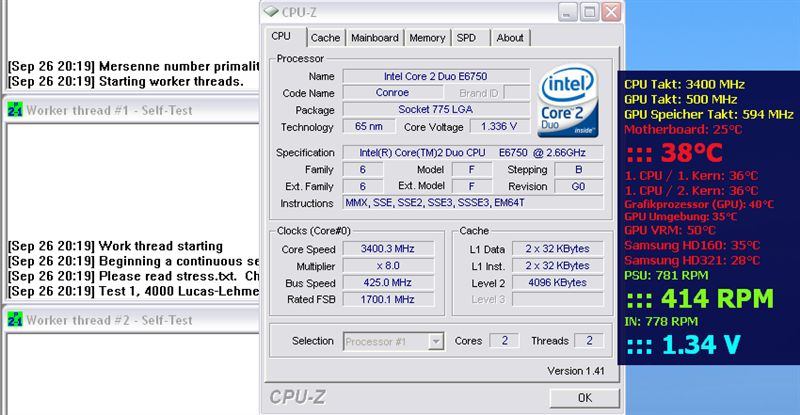800x415 pixels.
Task: Click Worker thread #1 window icon
Action: [x=15, y=110]
